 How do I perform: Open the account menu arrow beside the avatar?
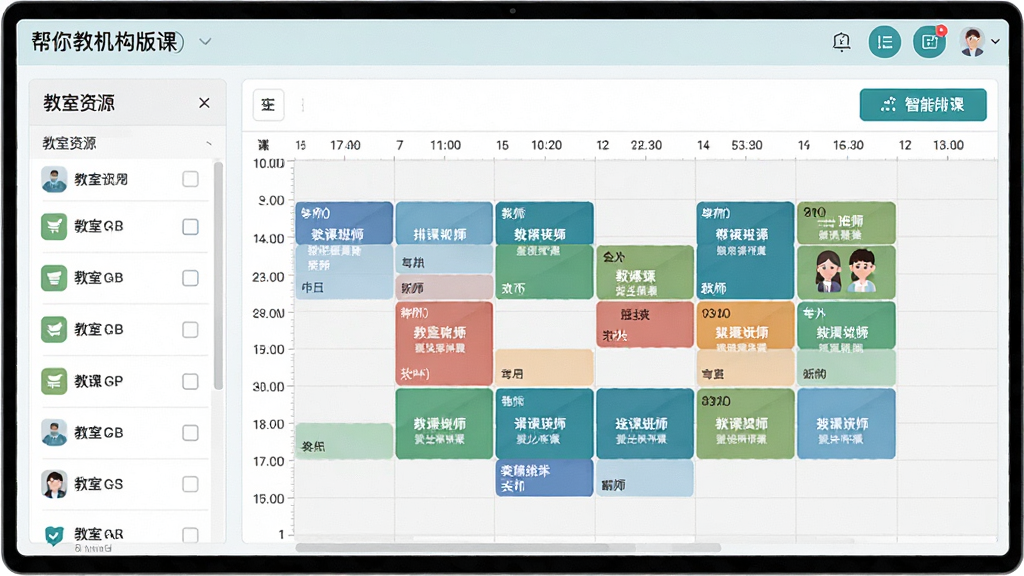point(995,41)
